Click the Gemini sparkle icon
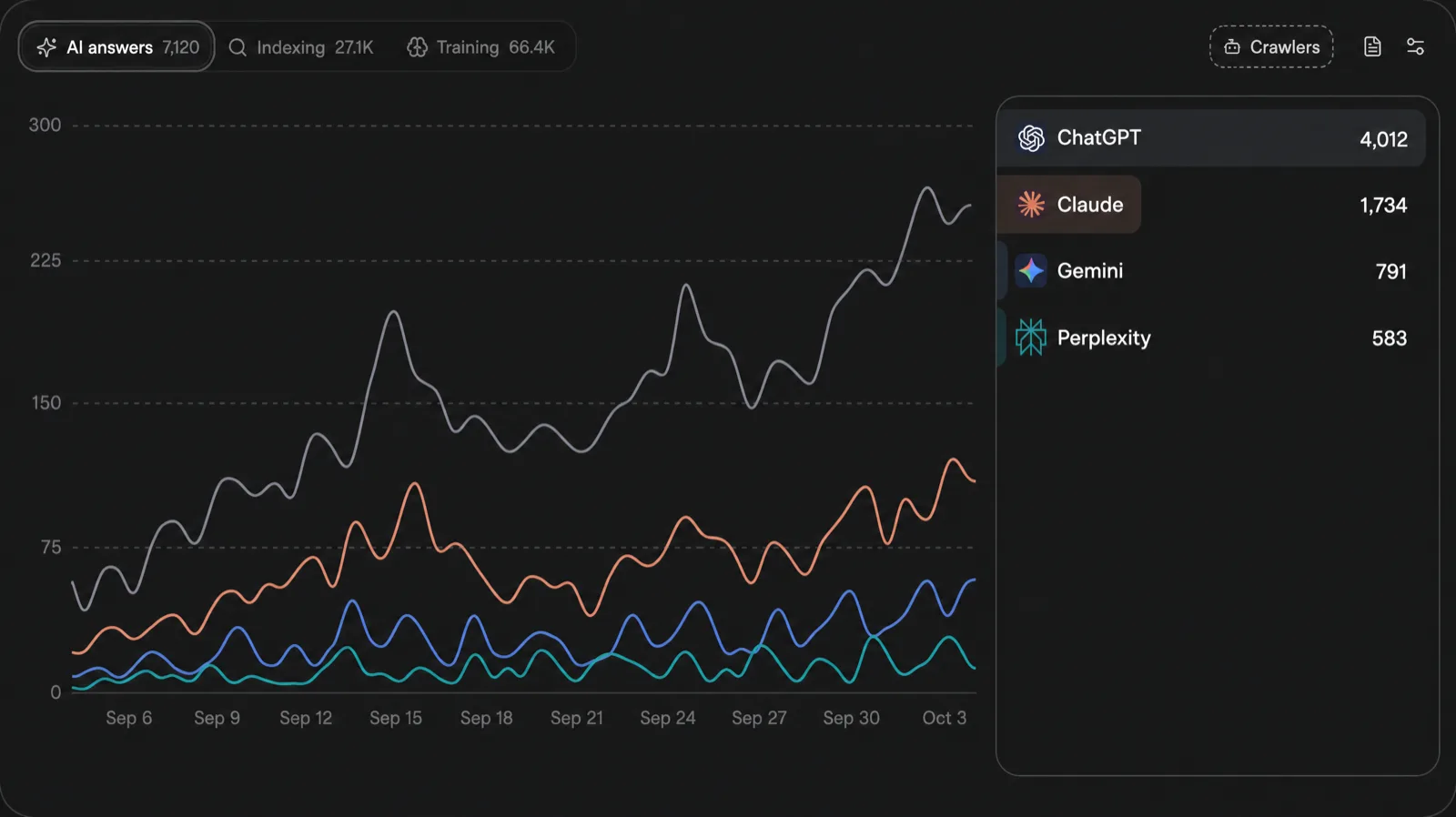Viewport: 1456px width, 817px height. coord(1031,271)
